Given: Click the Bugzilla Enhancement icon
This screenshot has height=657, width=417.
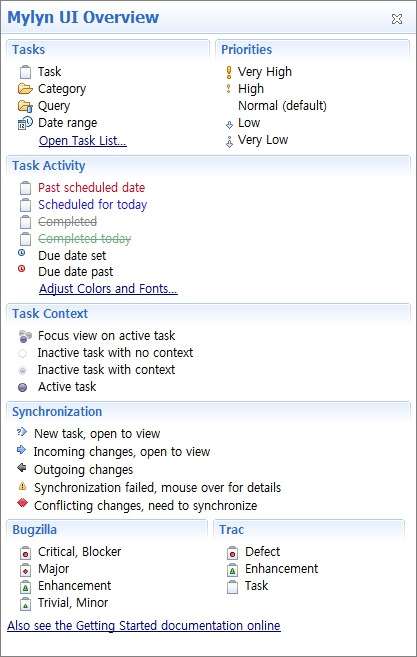Looking at the screenshot, I should 26,587.
